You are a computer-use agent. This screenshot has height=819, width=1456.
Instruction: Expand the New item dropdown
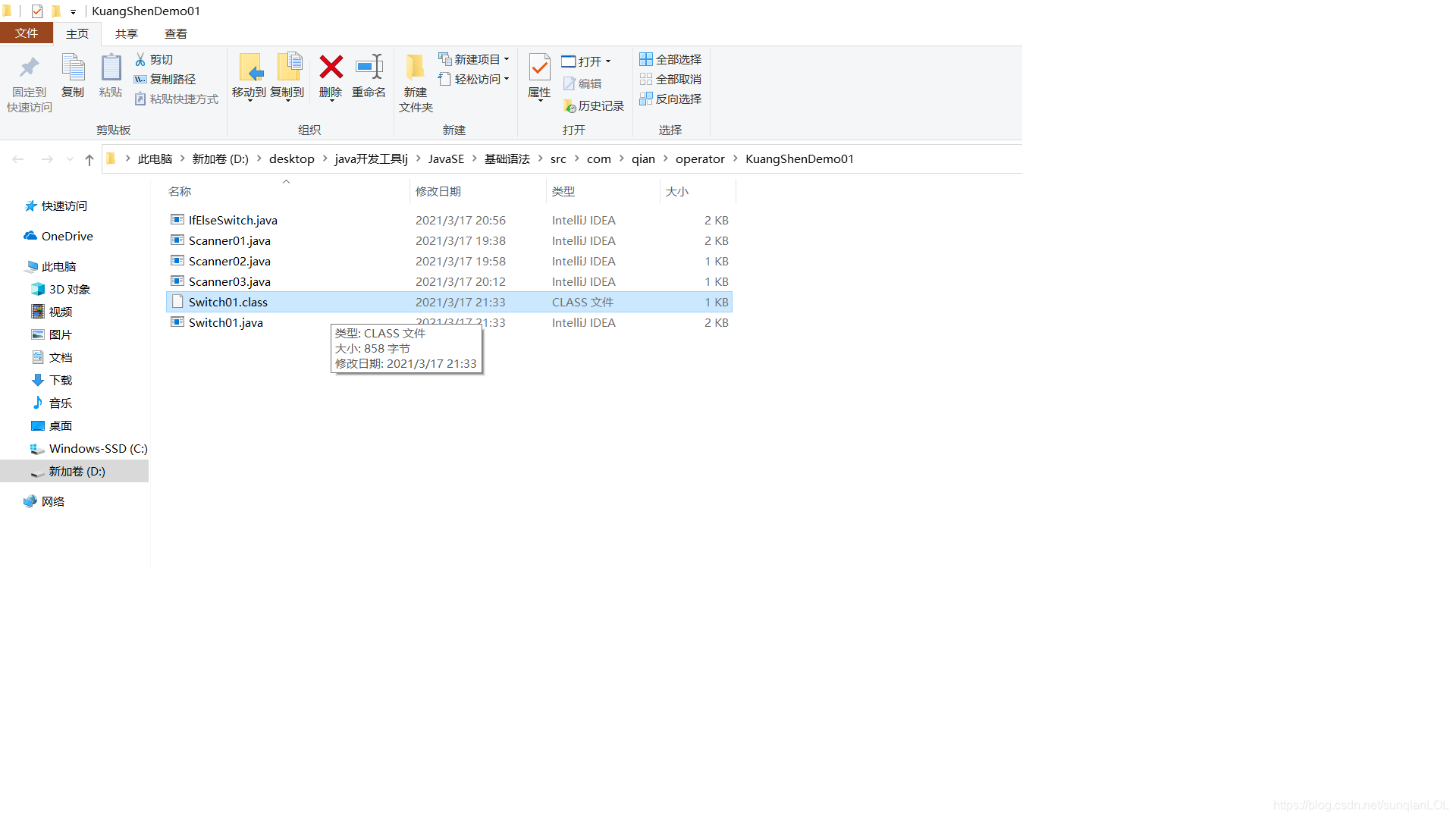tap(507, 59)
